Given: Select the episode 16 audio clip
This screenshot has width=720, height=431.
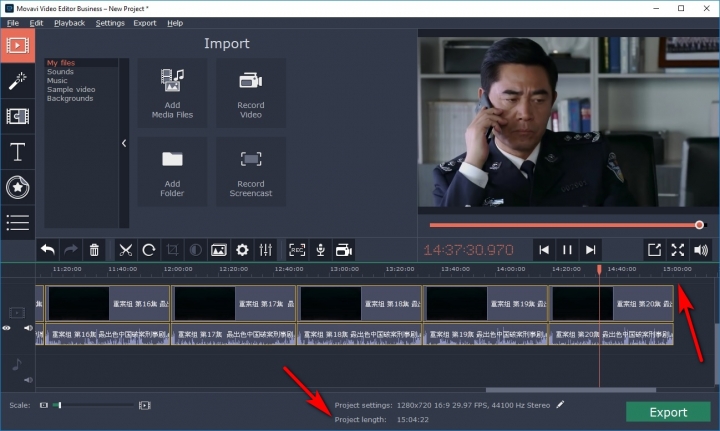Looking at the screenshot, I should point(107,334).
